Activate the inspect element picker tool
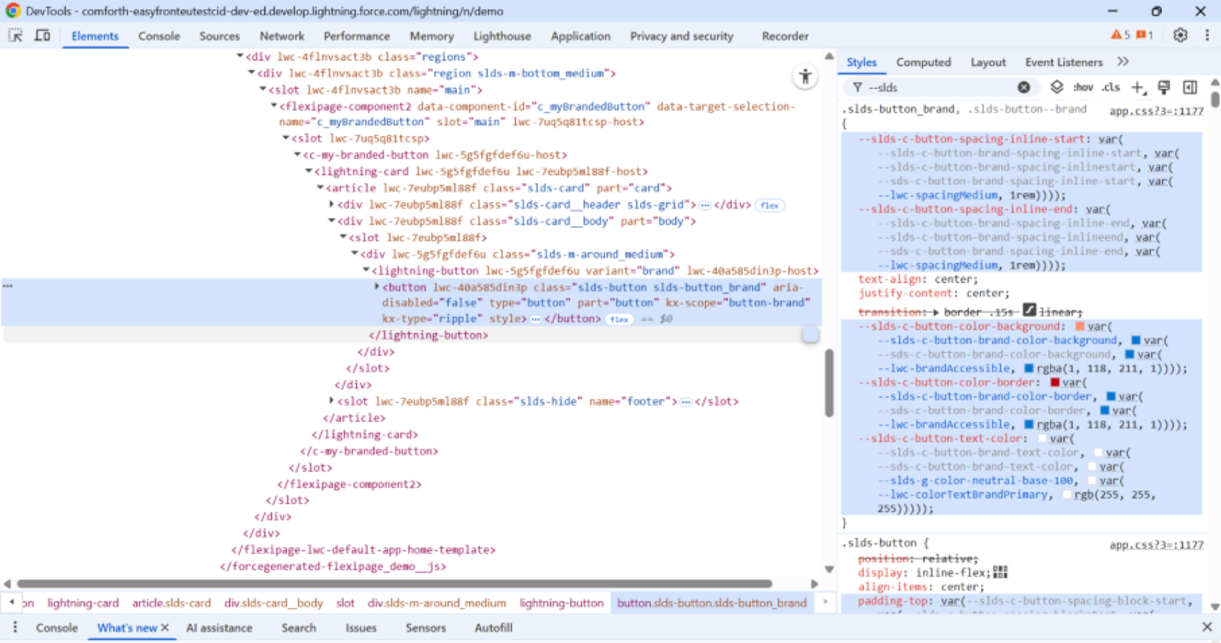The image size is (1221, 643). (16, 35)
